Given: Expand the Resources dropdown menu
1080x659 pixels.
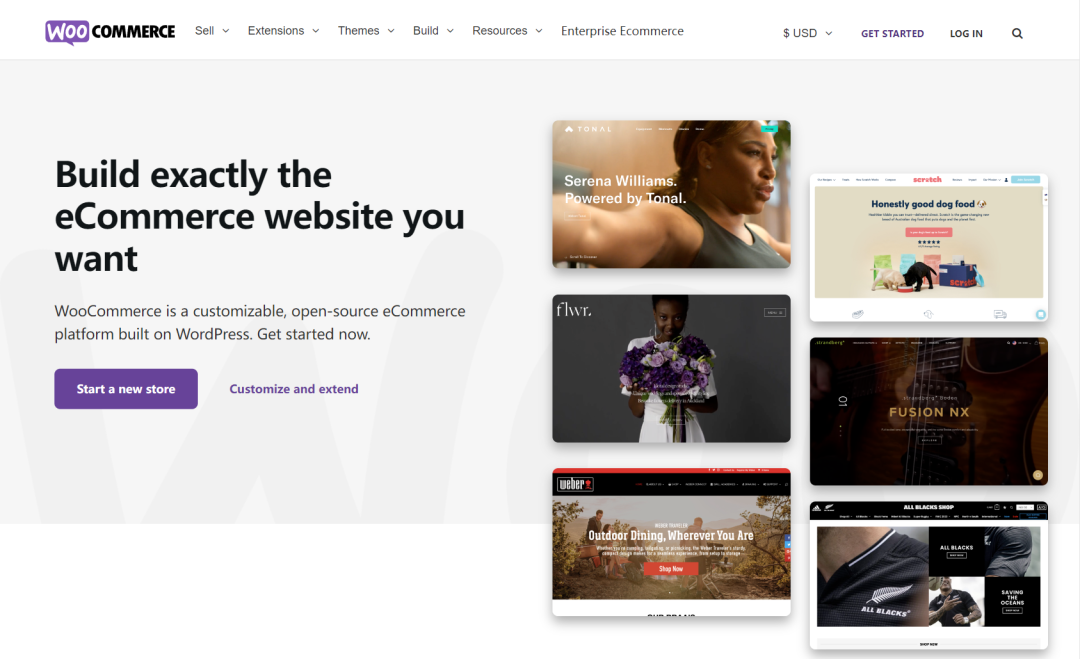Looking at the screenshot, I should 506,30.
